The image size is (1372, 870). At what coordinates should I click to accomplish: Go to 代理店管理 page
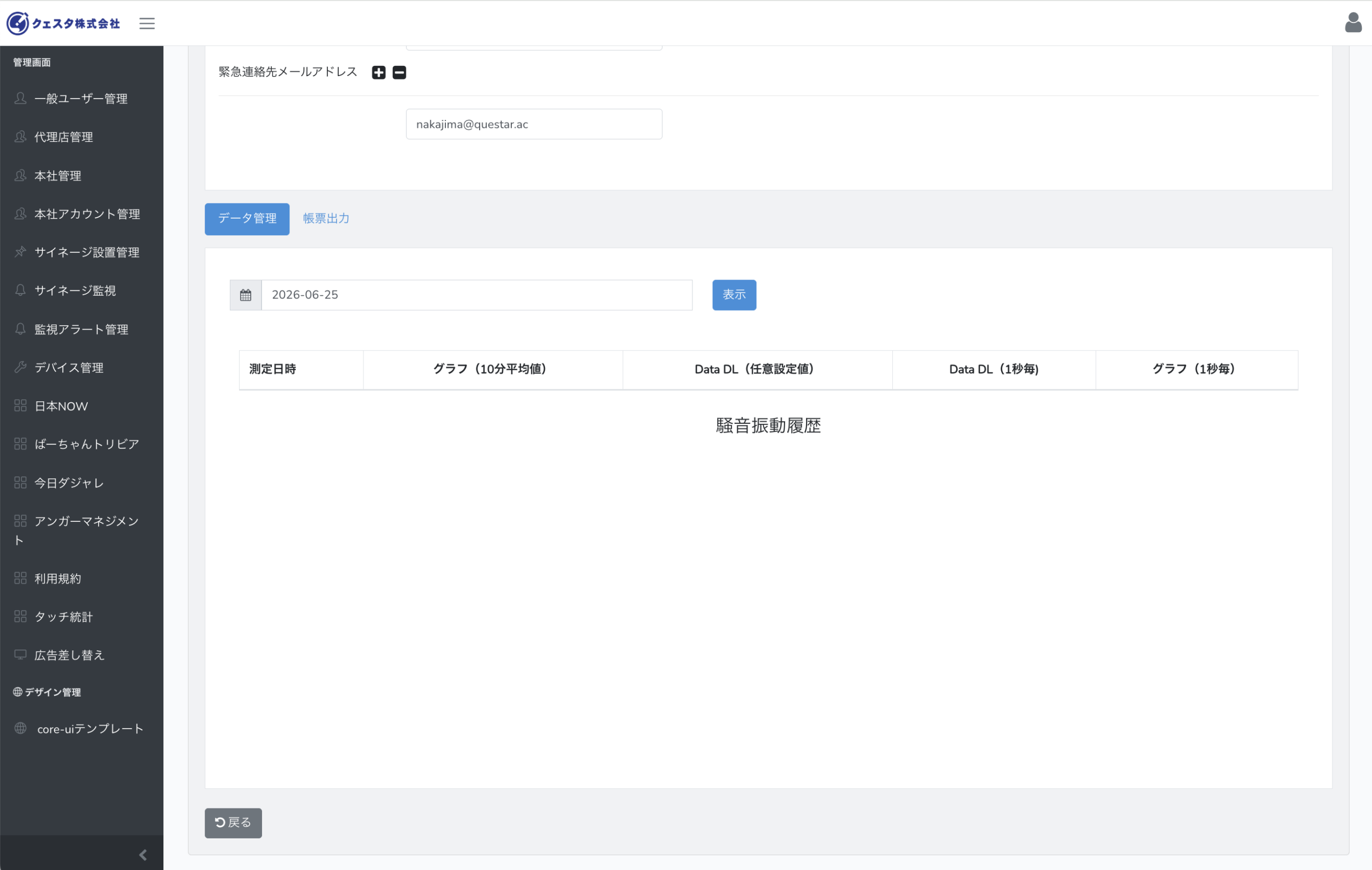(x=81, y=137)
